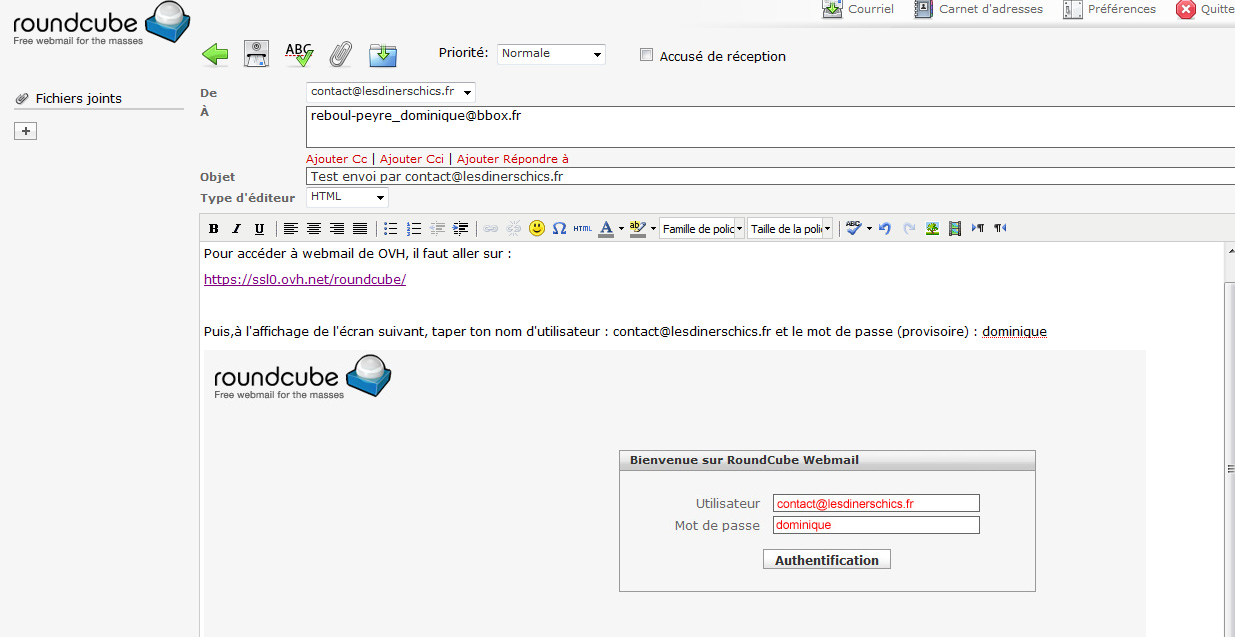Screen dimensions: 1235x637
Task: Toggle underline formatting
Action: (x=259, y=228)
